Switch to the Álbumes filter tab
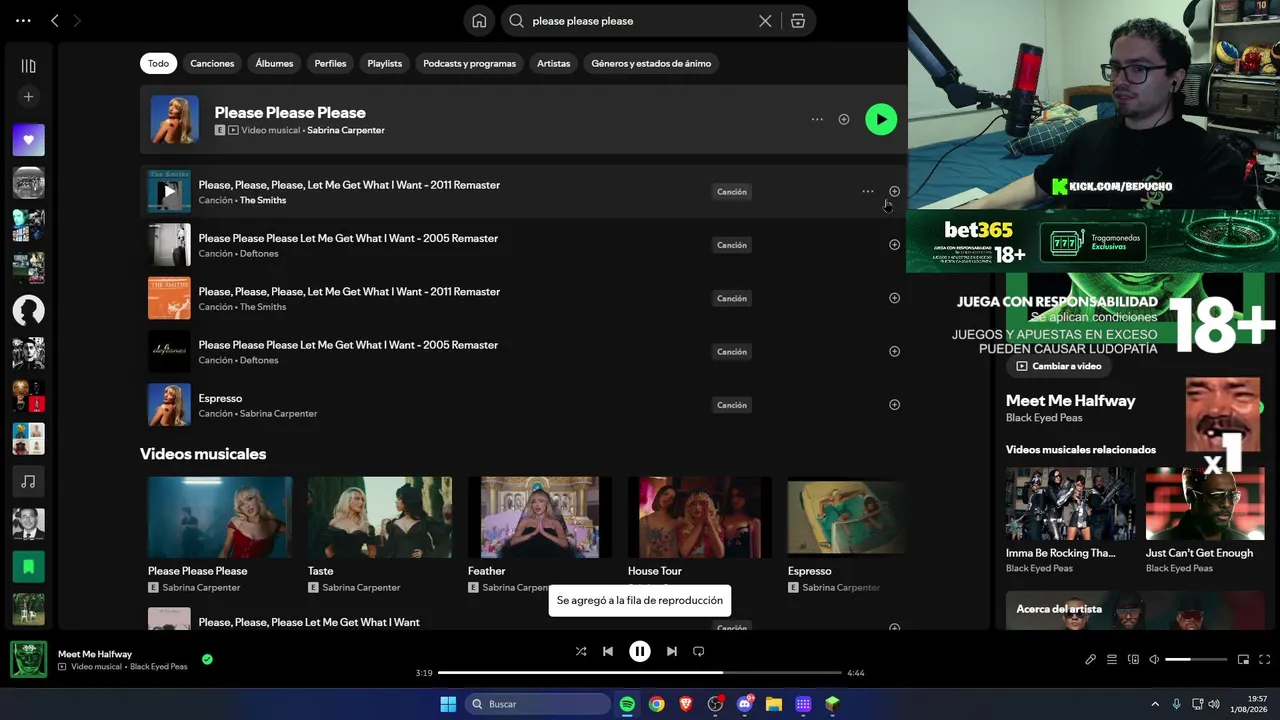 274,63
